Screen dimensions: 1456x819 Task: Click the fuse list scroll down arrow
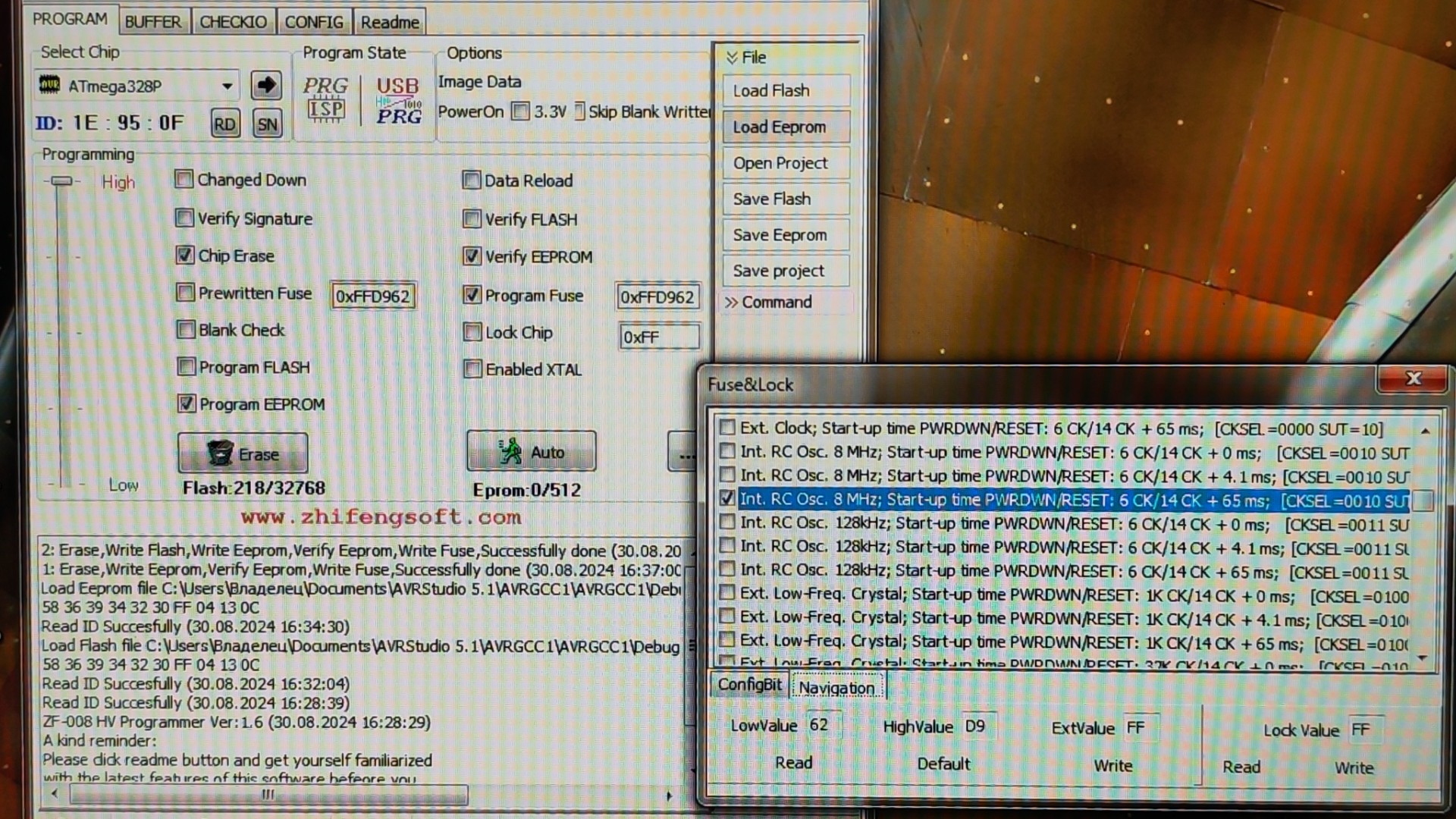coord(1423,657)
